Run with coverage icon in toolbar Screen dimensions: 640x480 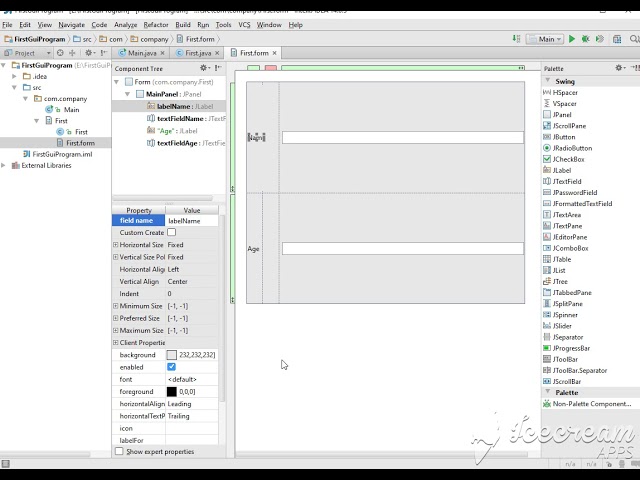pos(600,39)
